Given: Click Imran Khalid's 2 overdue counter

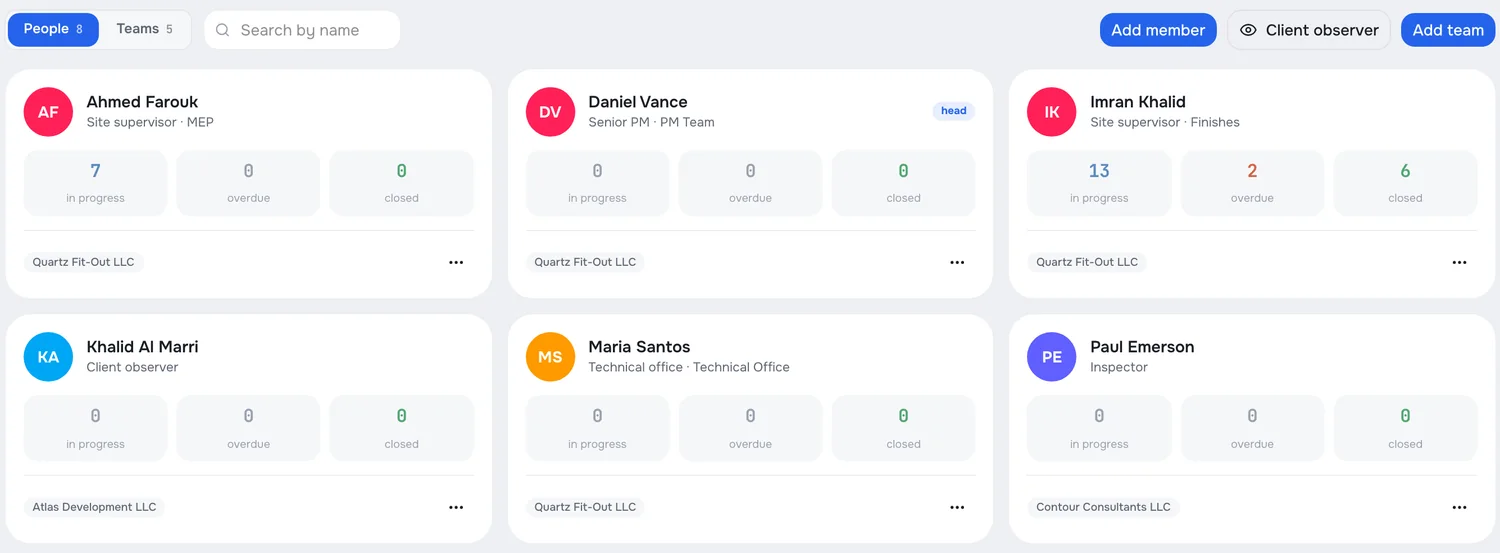Looking at the screenshot, I should click(x=1252, y=183).
